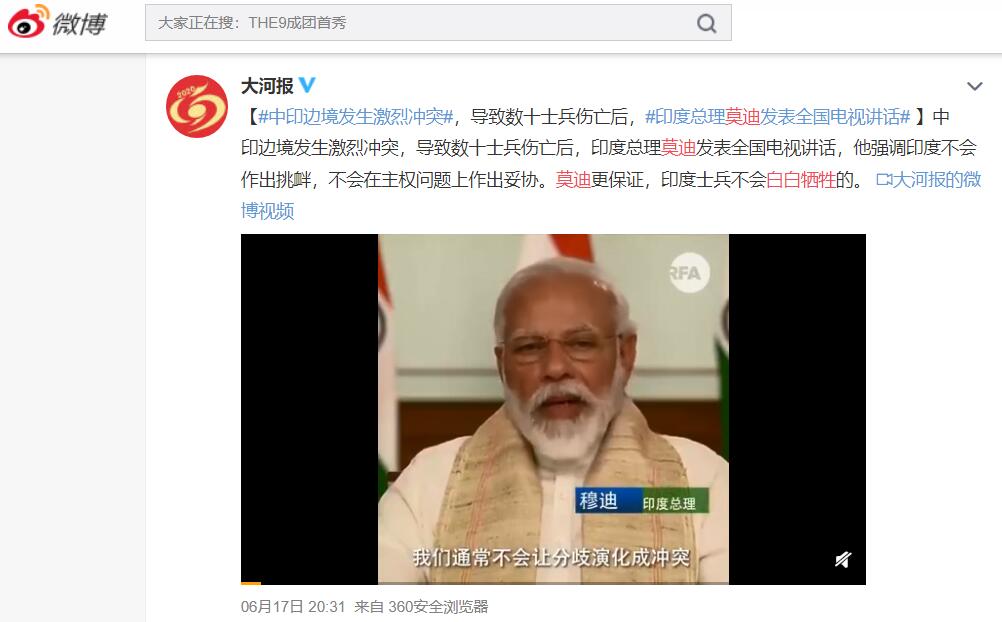
Task: Click the blue verified V badge
Action: (x=307, y=85)
